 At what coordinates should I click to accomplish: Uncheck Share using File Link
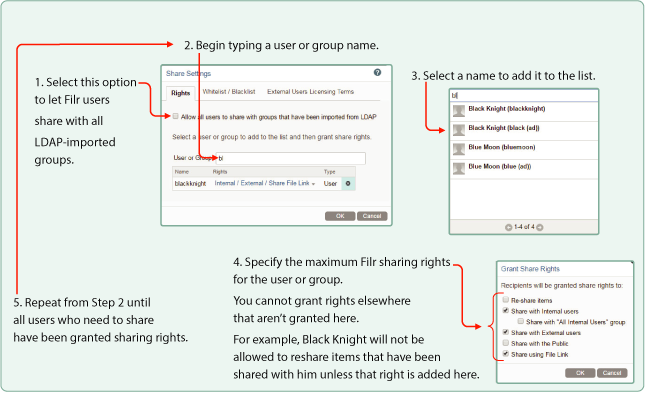507,353
